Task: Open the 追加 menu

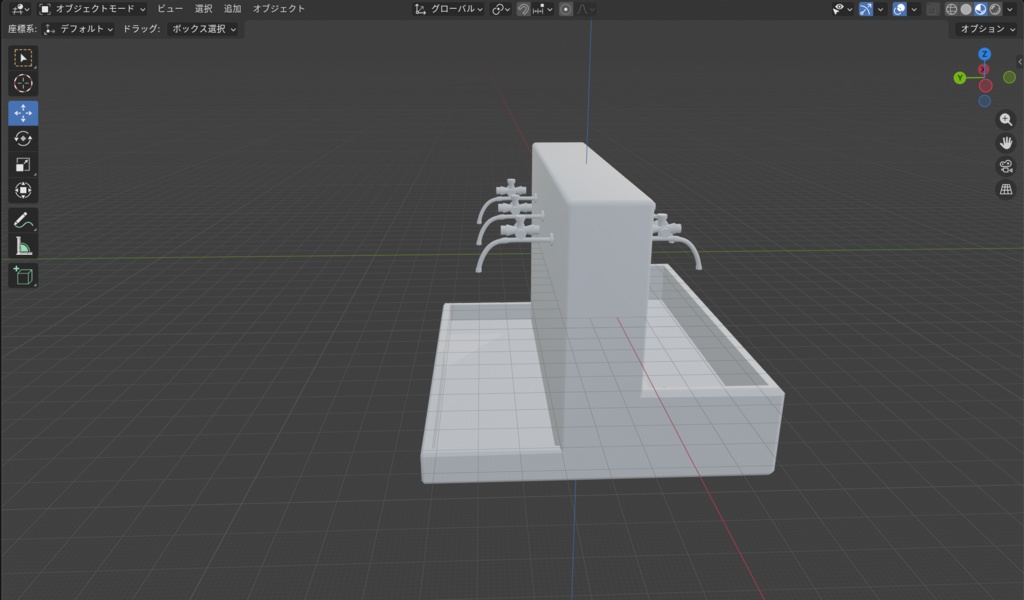Action: 232,9
